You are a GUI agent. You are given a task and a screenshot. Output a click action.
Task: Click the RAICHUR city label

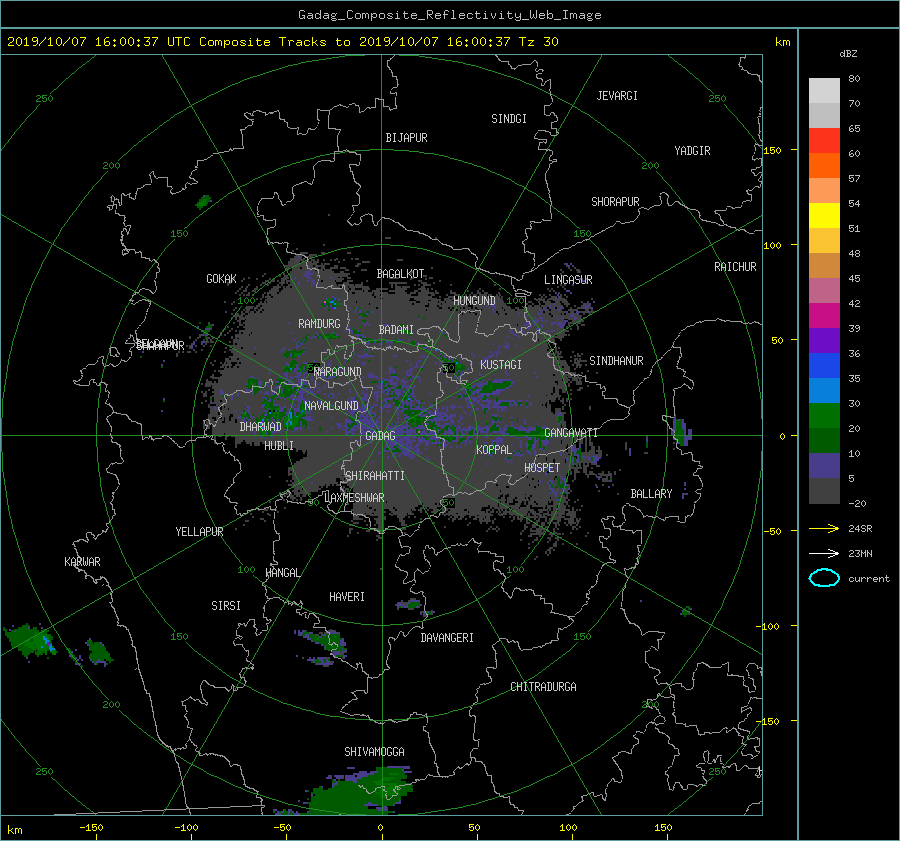tap(735, 267)
